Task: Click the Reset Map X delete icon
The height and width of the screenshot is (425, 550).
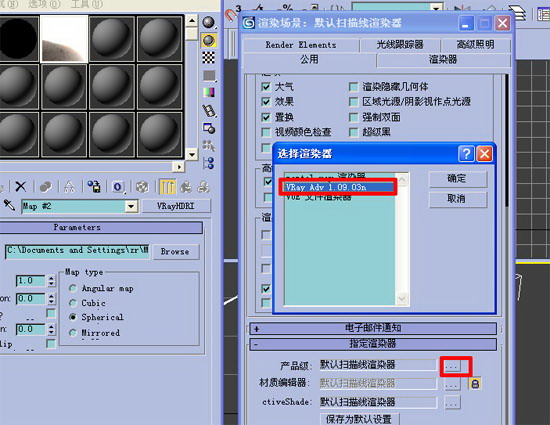Action: [21, 187]
